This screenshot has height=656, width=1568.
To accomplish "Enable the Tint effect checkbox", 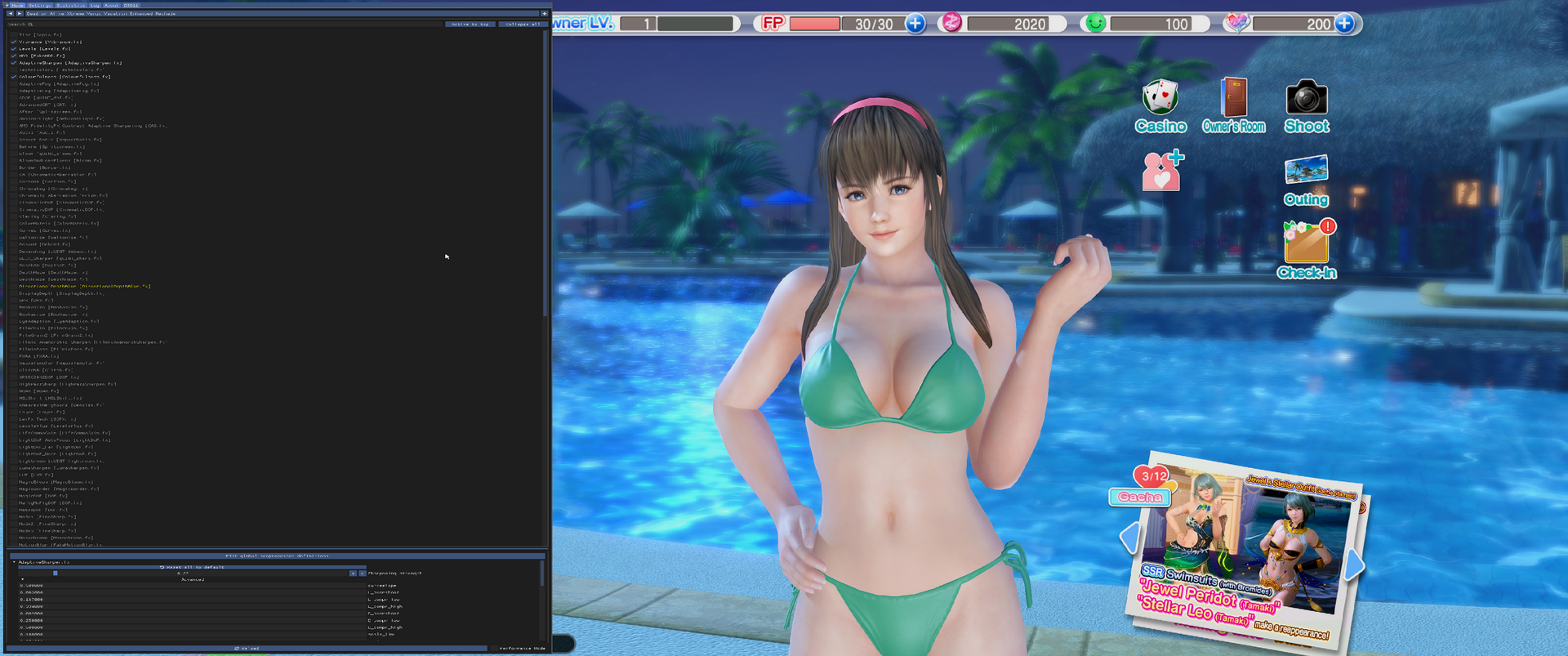I will [x=14, y=35].
